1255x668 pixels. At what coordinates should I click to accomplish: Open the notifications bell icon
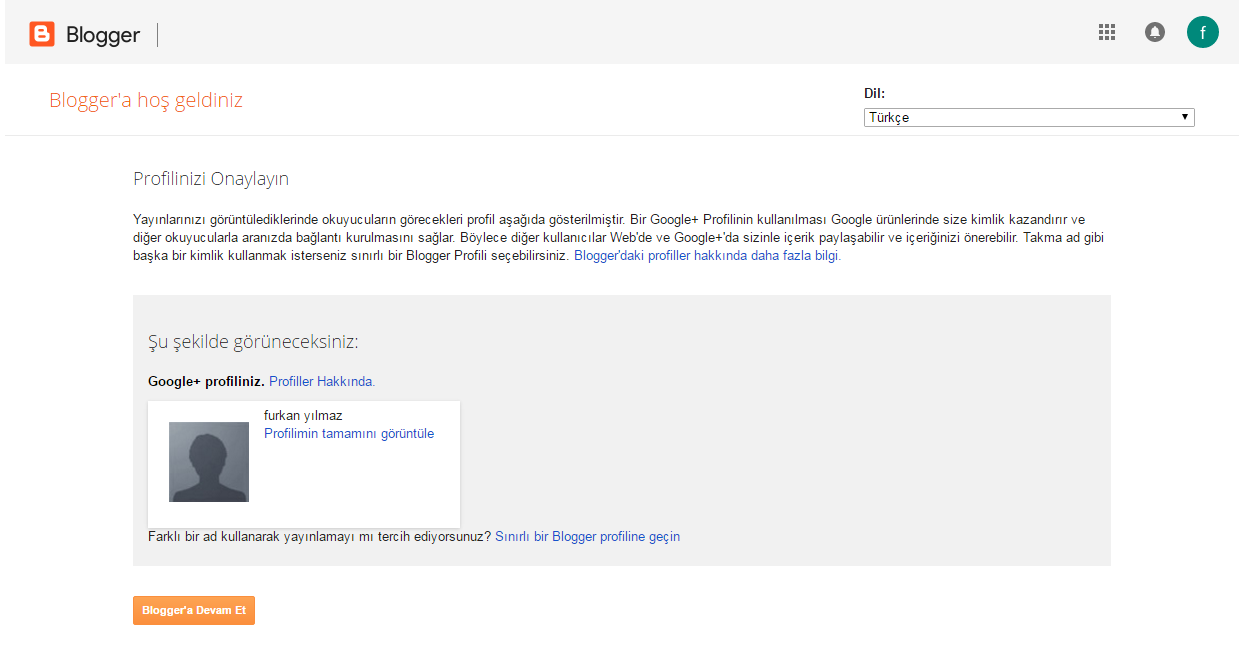point(1155,32)
